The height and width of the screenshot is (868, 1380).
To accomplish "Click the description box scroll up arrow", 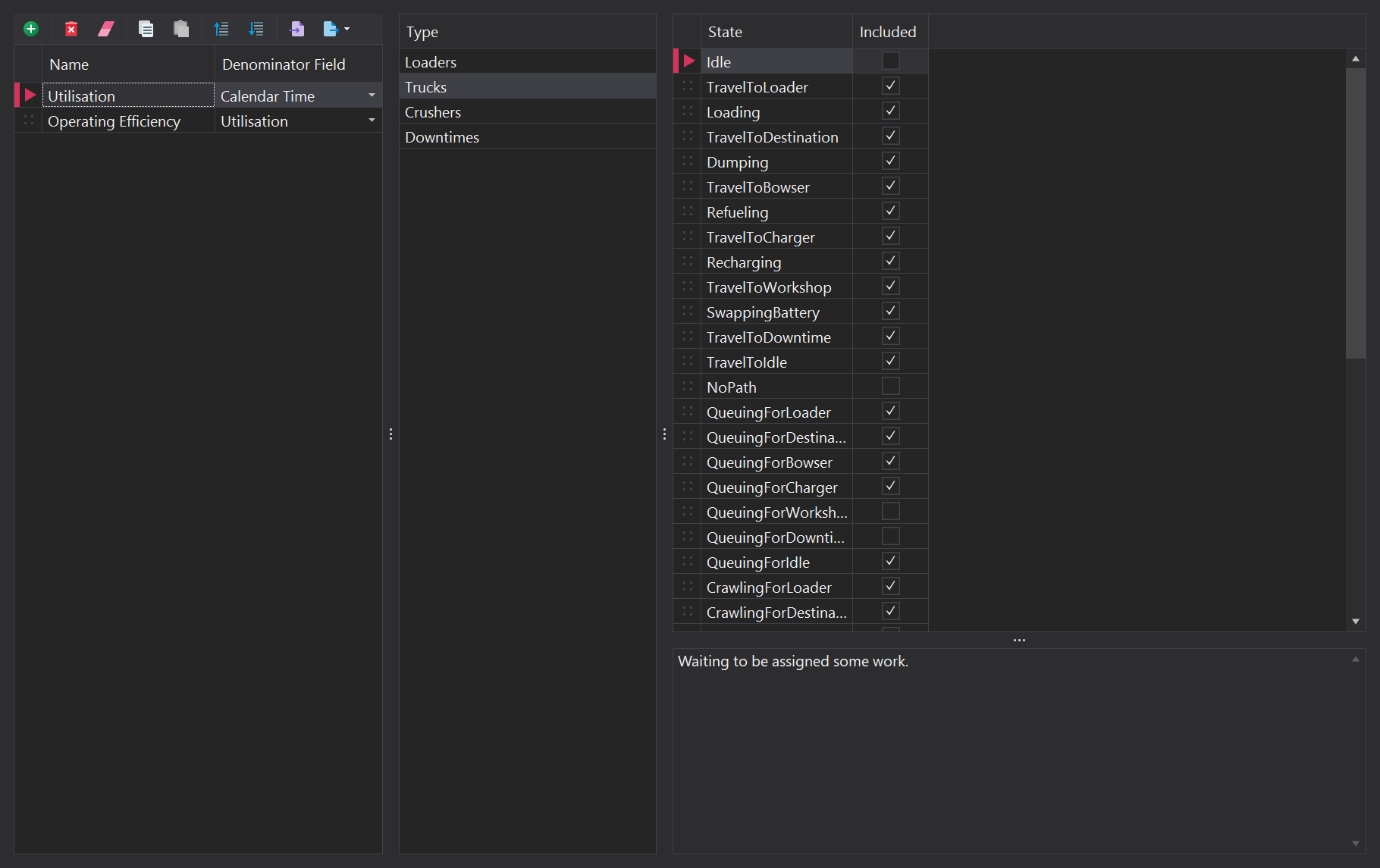I will click(x=1356, y=659).
